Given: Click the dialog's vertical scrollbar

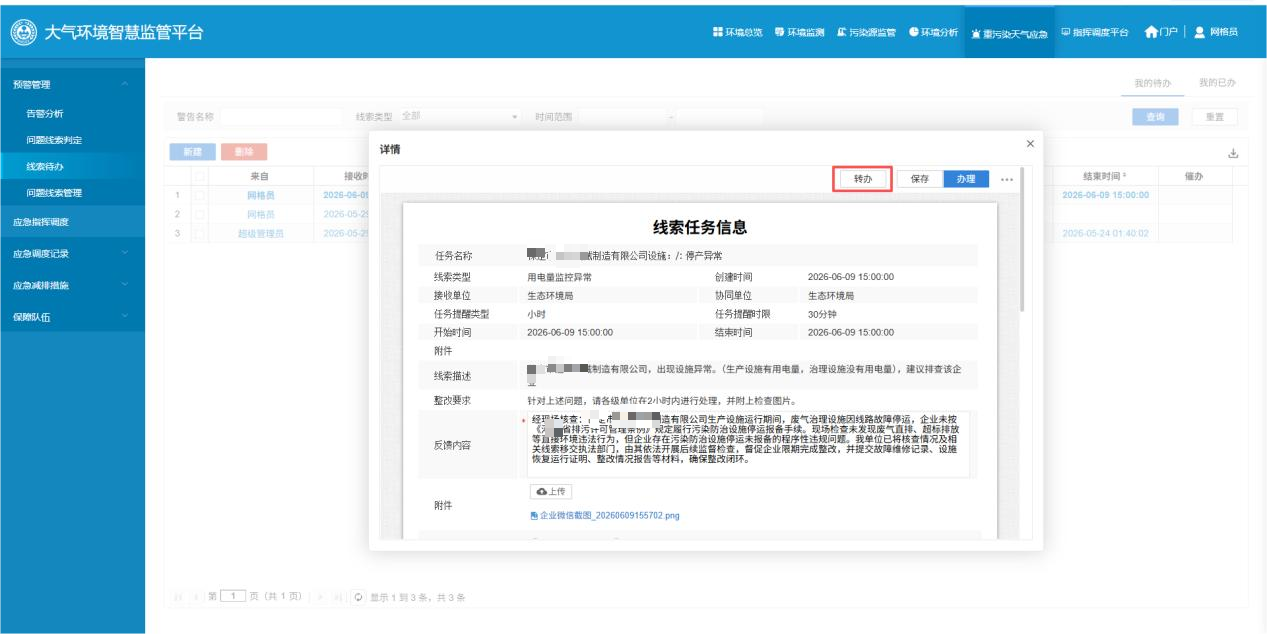Looking at the screenshot, I should point(1021,240).
